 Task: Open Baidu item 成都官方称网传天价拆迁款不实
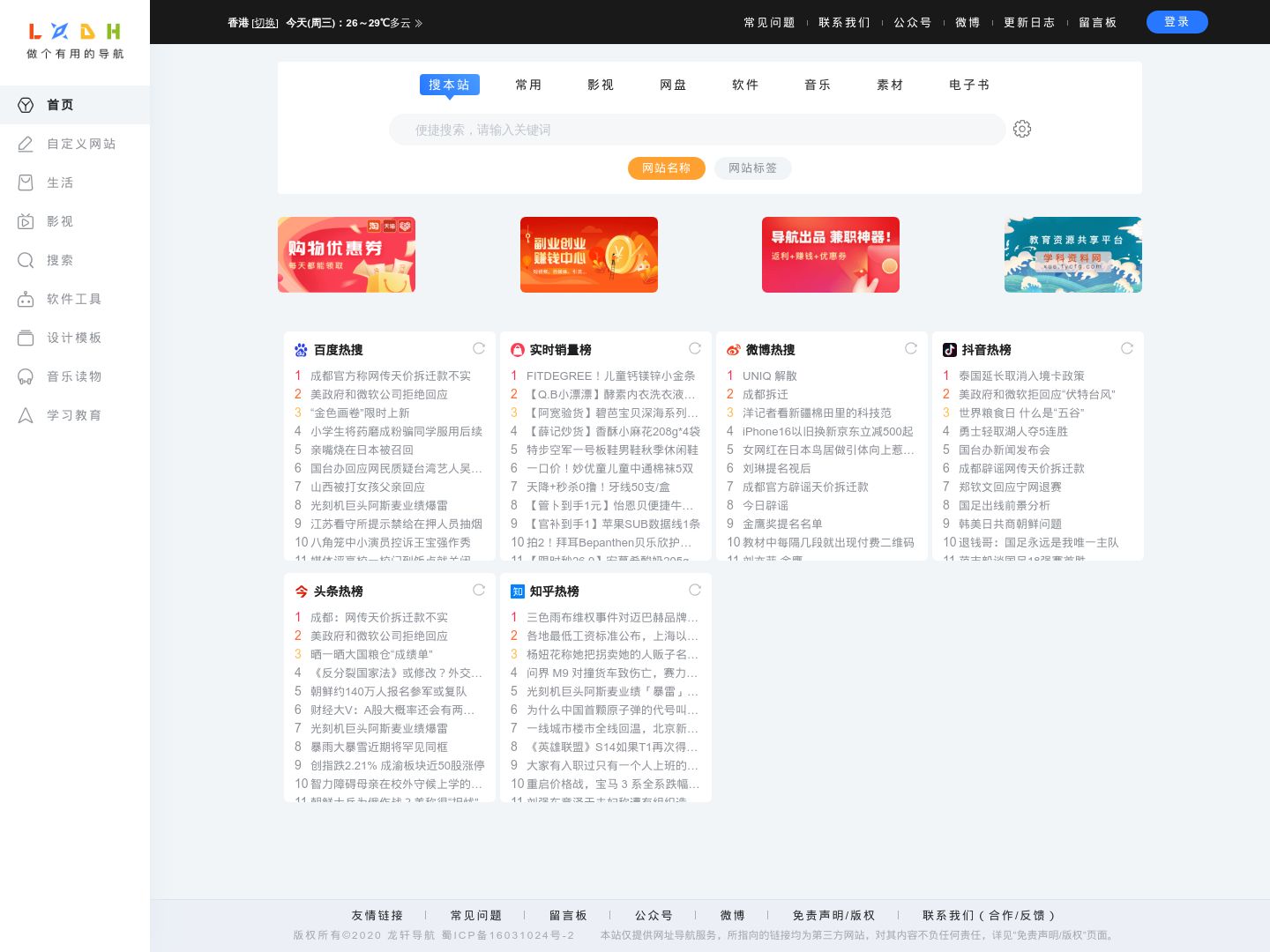point(391,376)
